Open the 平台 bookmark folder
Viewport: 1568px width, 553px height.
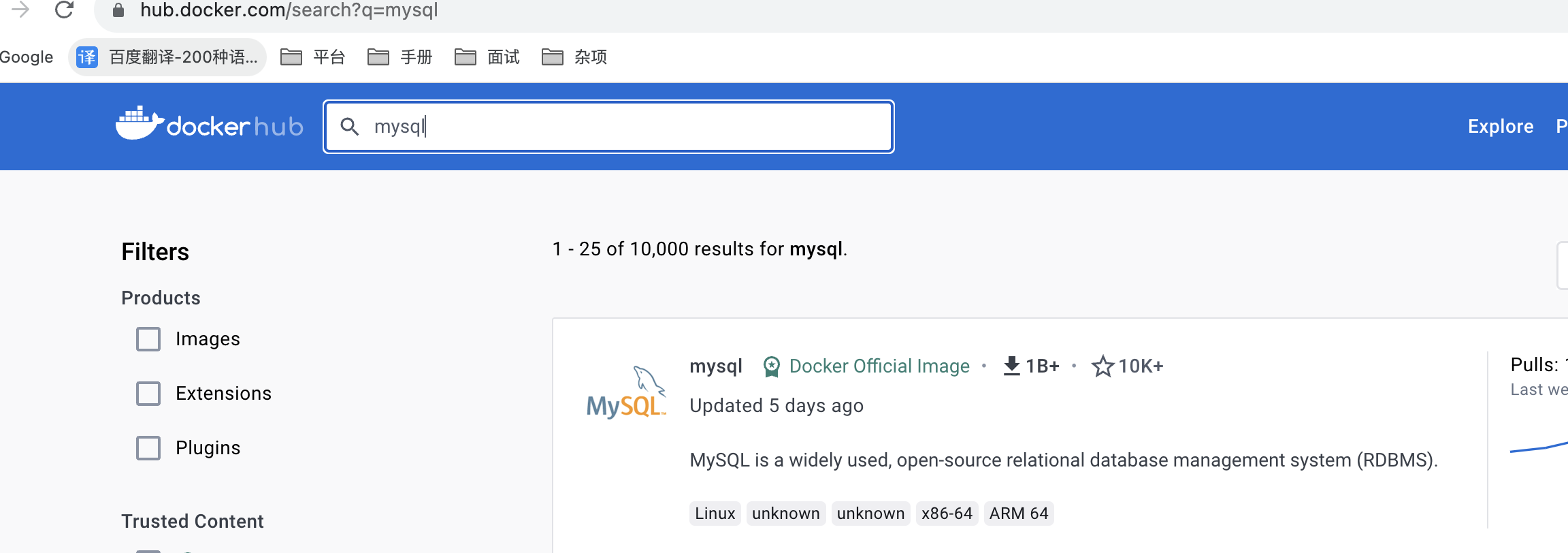tap(313, 57)
